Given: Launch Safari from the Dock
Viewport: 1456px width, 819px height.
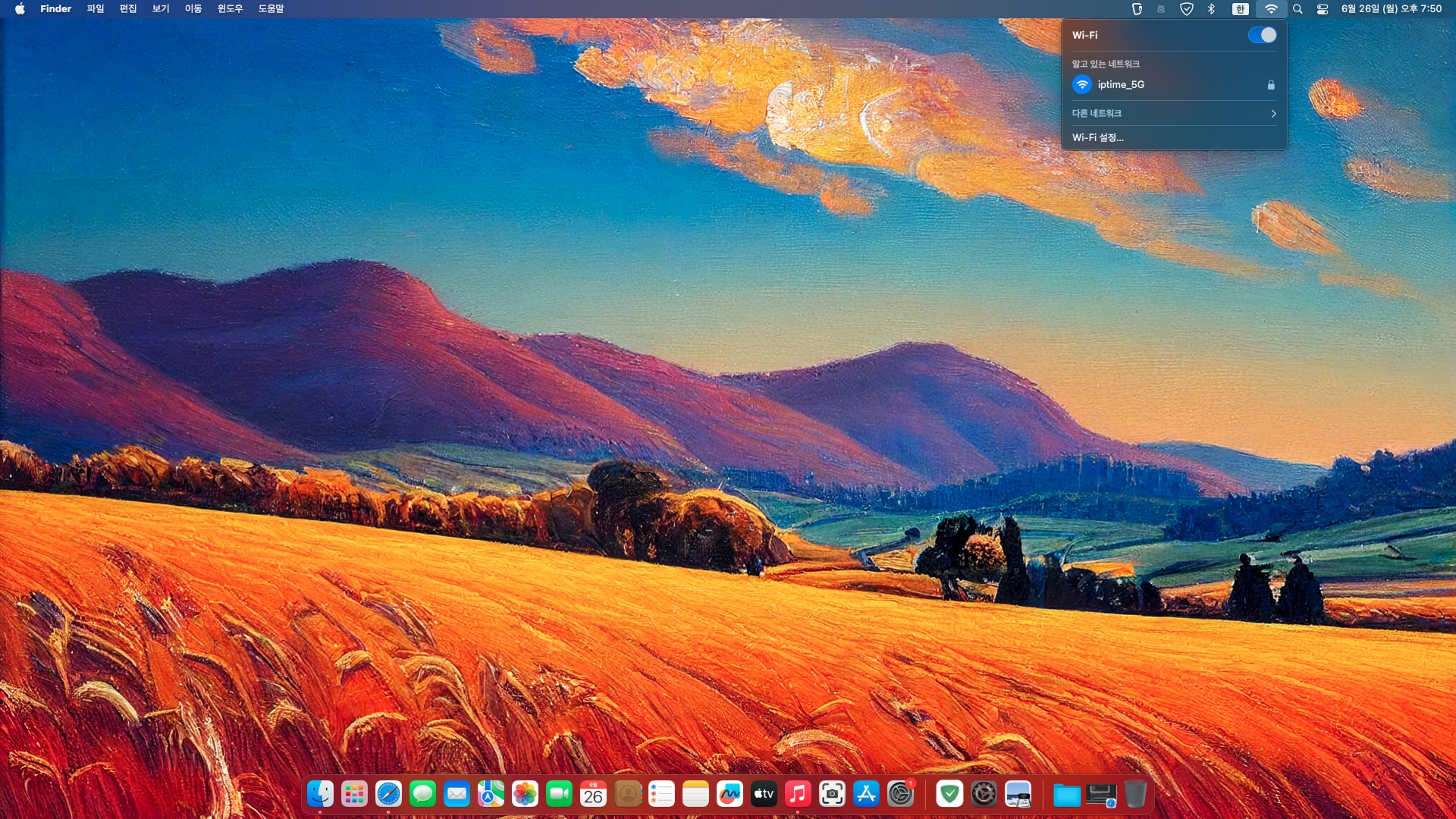Looking at the screenshot, I should (x=388, y=794).
